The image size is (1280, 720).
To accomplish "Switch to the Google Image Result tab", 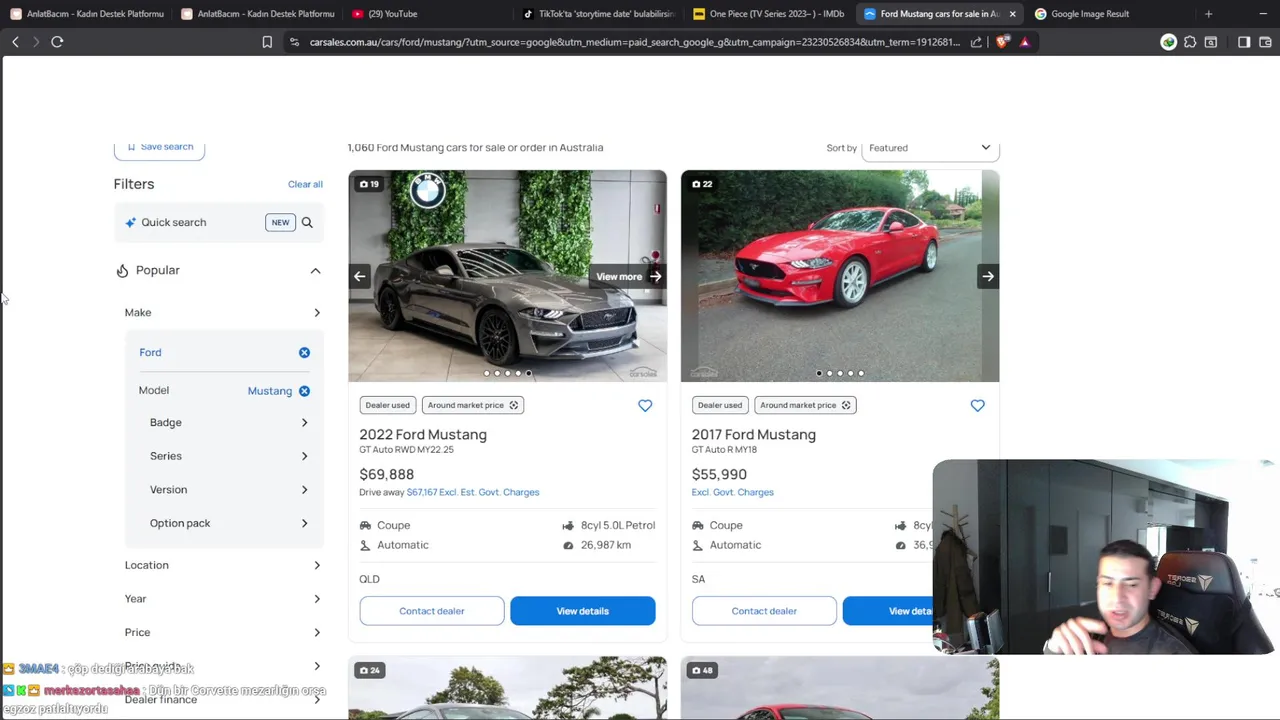I will (1110, 14).
